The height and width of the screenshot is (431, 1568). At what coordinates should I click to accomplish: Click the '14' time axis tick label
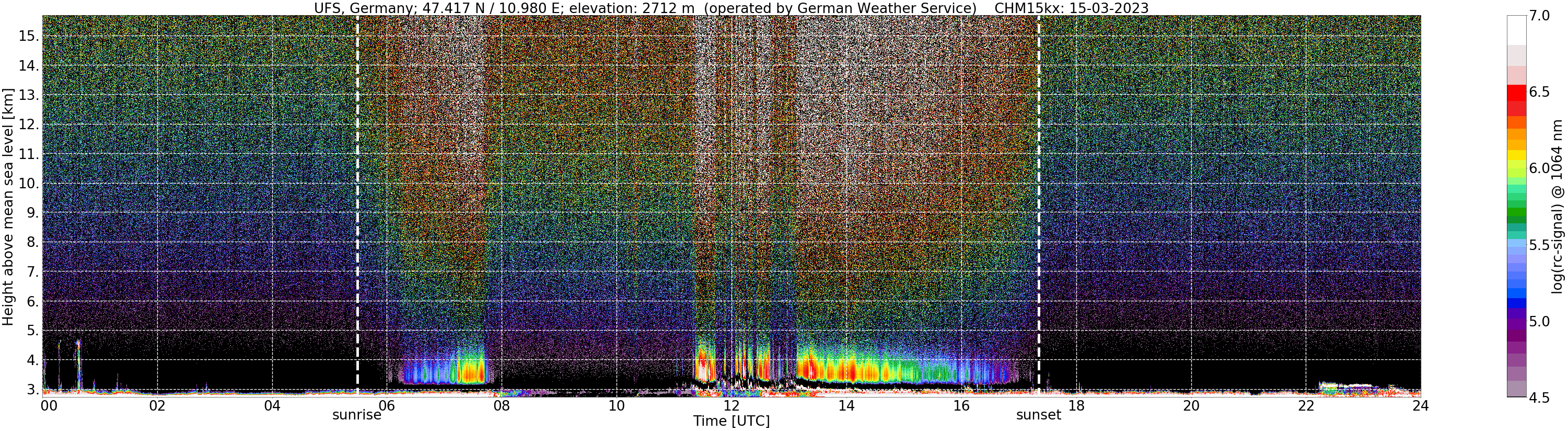(x=846, y=406)
